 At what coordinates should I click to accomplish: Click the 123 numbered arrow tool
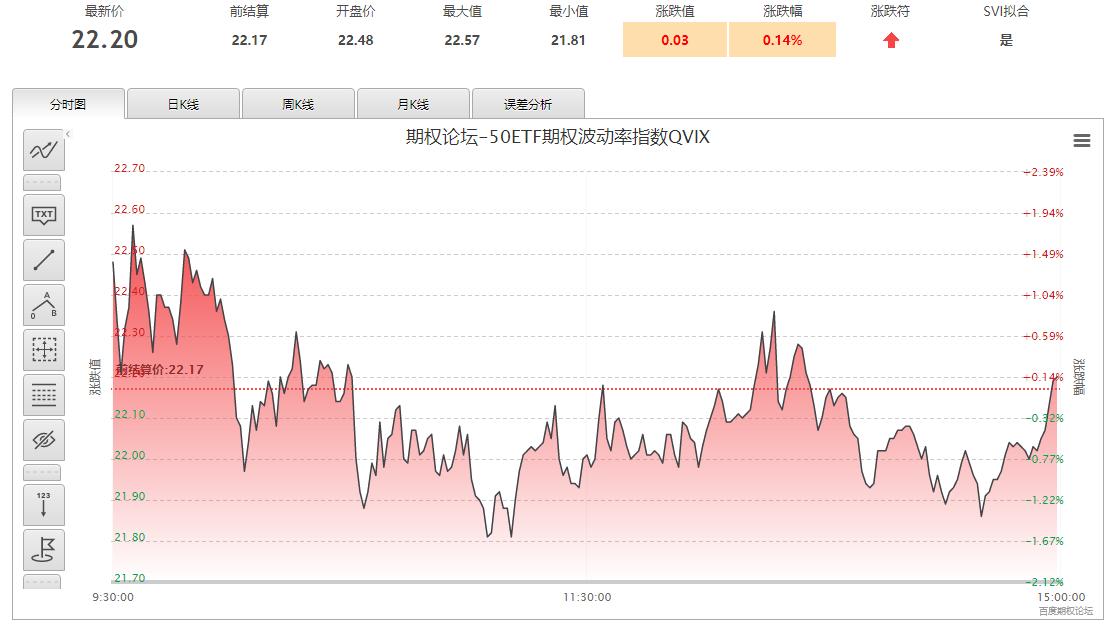pos(44,505)
